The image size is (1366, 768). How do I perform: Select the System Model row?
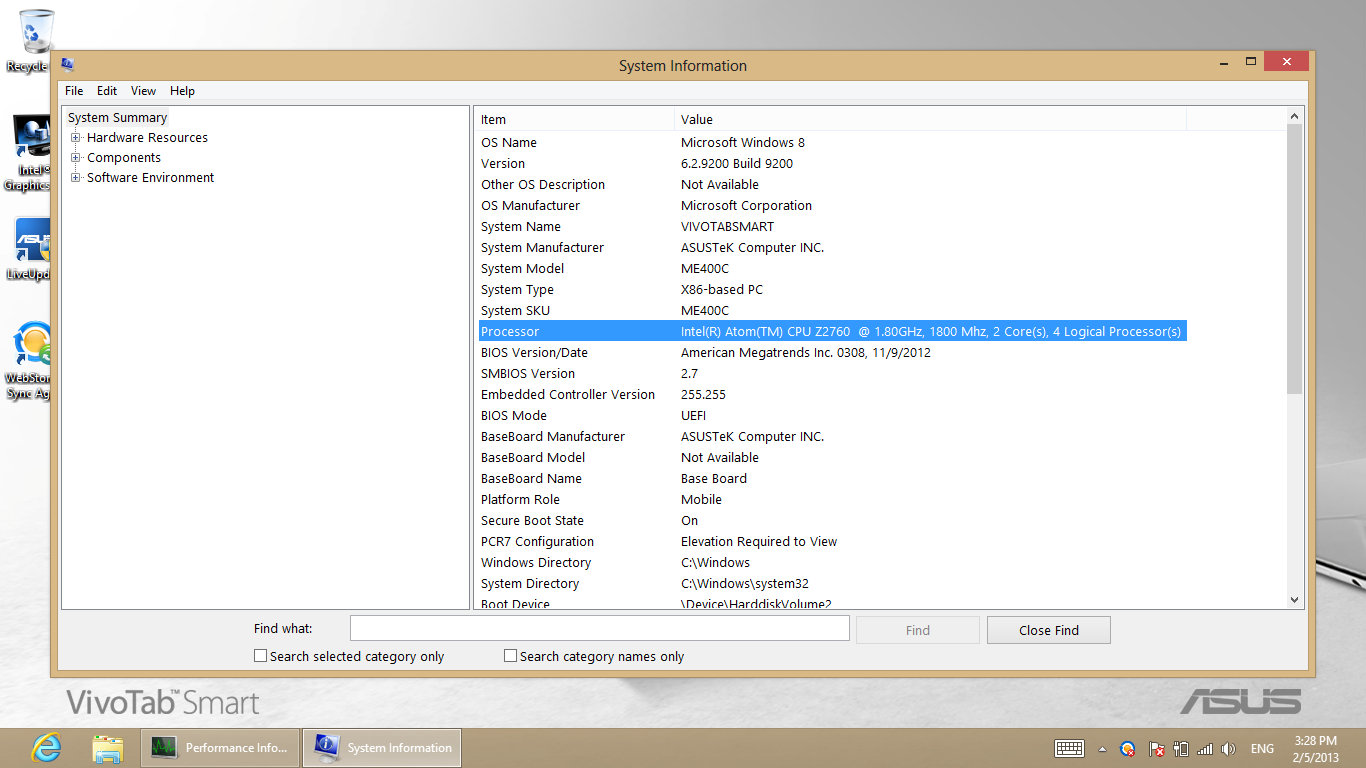pos(832,268)
